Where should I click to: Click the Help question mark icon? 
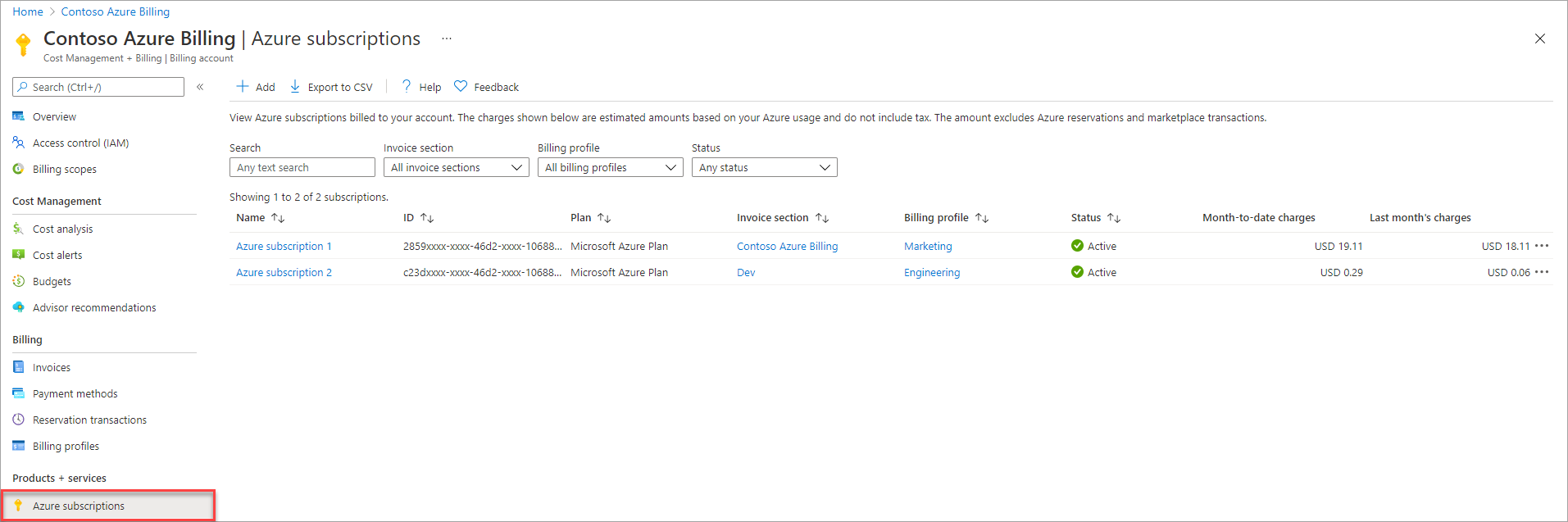pyautogui.click(x=406, y=86)
